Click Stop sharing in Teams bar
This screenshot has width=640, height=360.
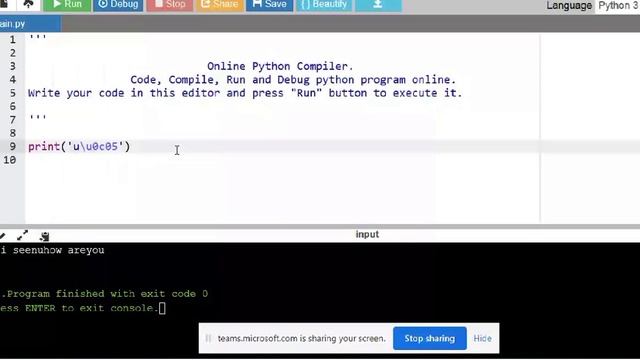pyautogui.click(x=429, y=338)
